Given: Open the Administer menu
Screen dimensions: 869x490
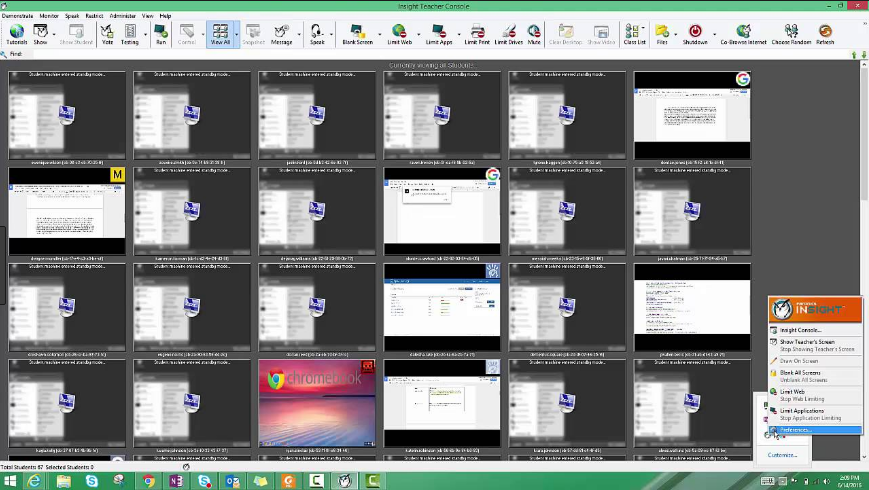Looking at the screenshot, I should [122, 16].
